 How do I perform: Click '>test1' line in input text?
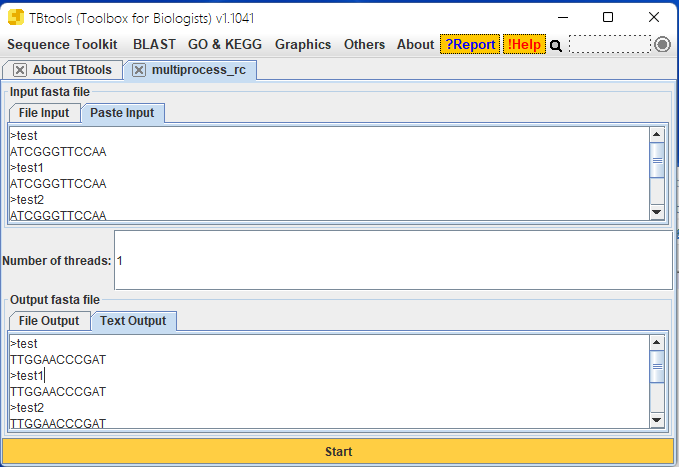click(26, 168)
